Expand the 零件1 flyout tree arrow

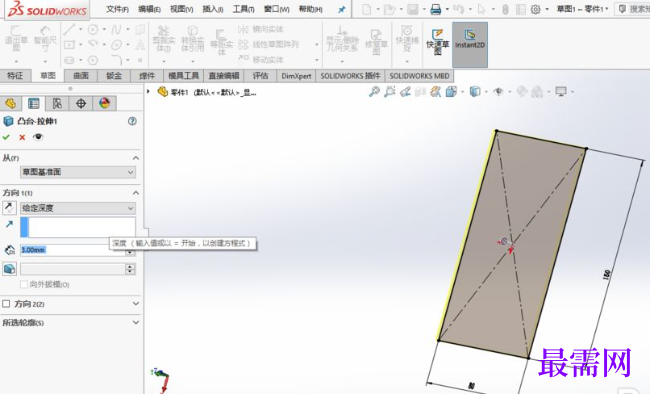[148, 92]
